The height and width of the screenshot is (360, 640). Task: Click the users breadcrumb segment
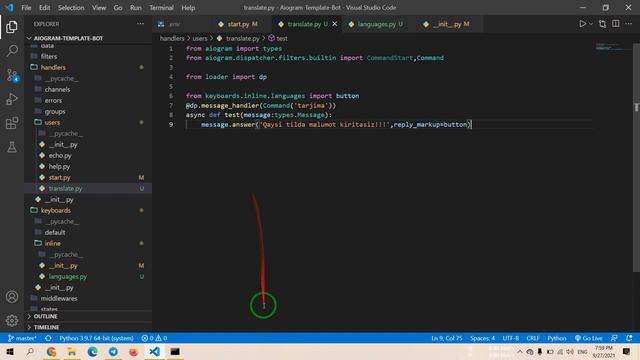click(200, 38)
